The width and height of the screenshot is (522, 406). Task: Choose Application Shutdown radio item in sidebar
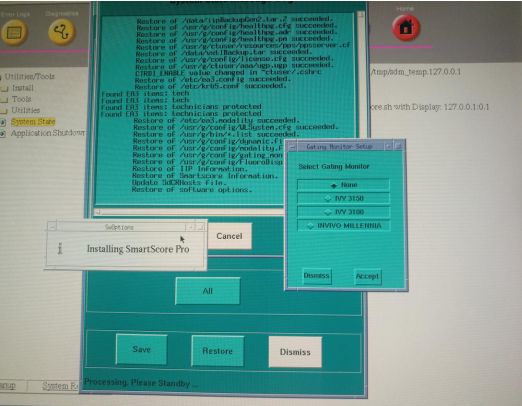42,133
